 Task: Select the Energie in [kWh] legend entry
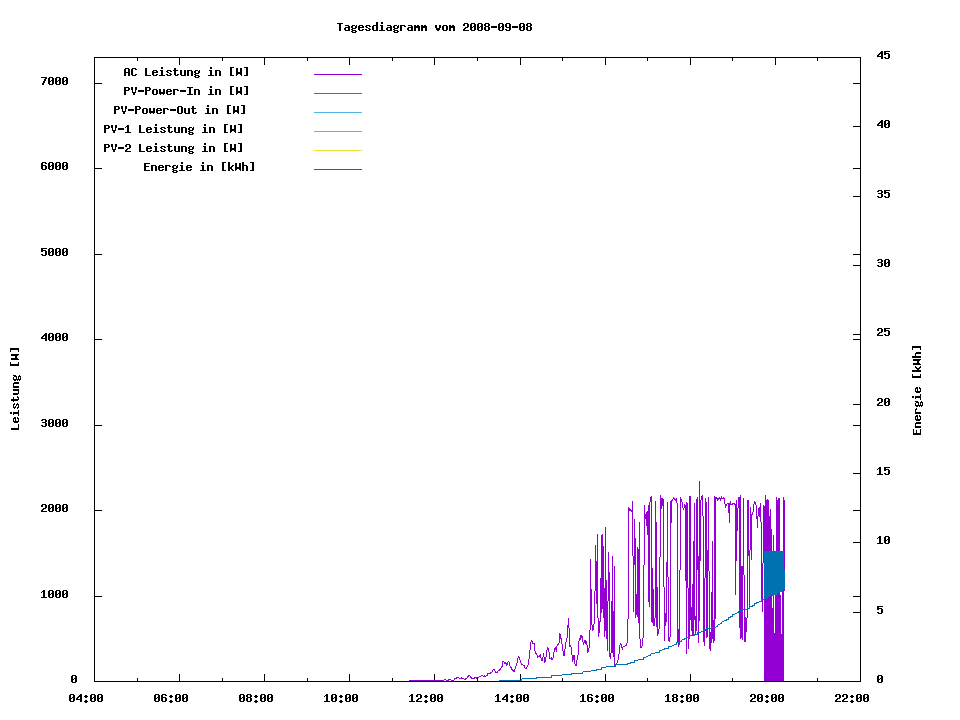(199, 167)
